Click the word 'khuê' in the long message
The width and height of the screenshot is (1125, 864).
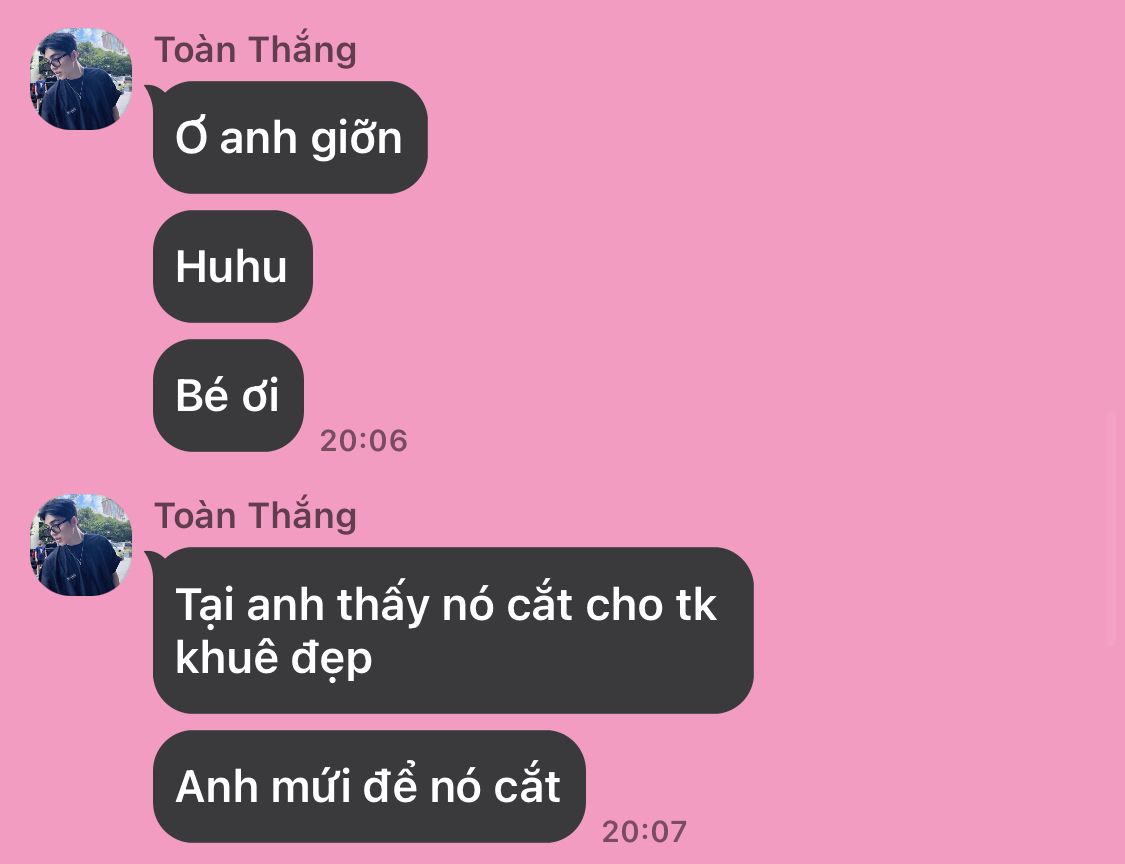pos(223,657)
